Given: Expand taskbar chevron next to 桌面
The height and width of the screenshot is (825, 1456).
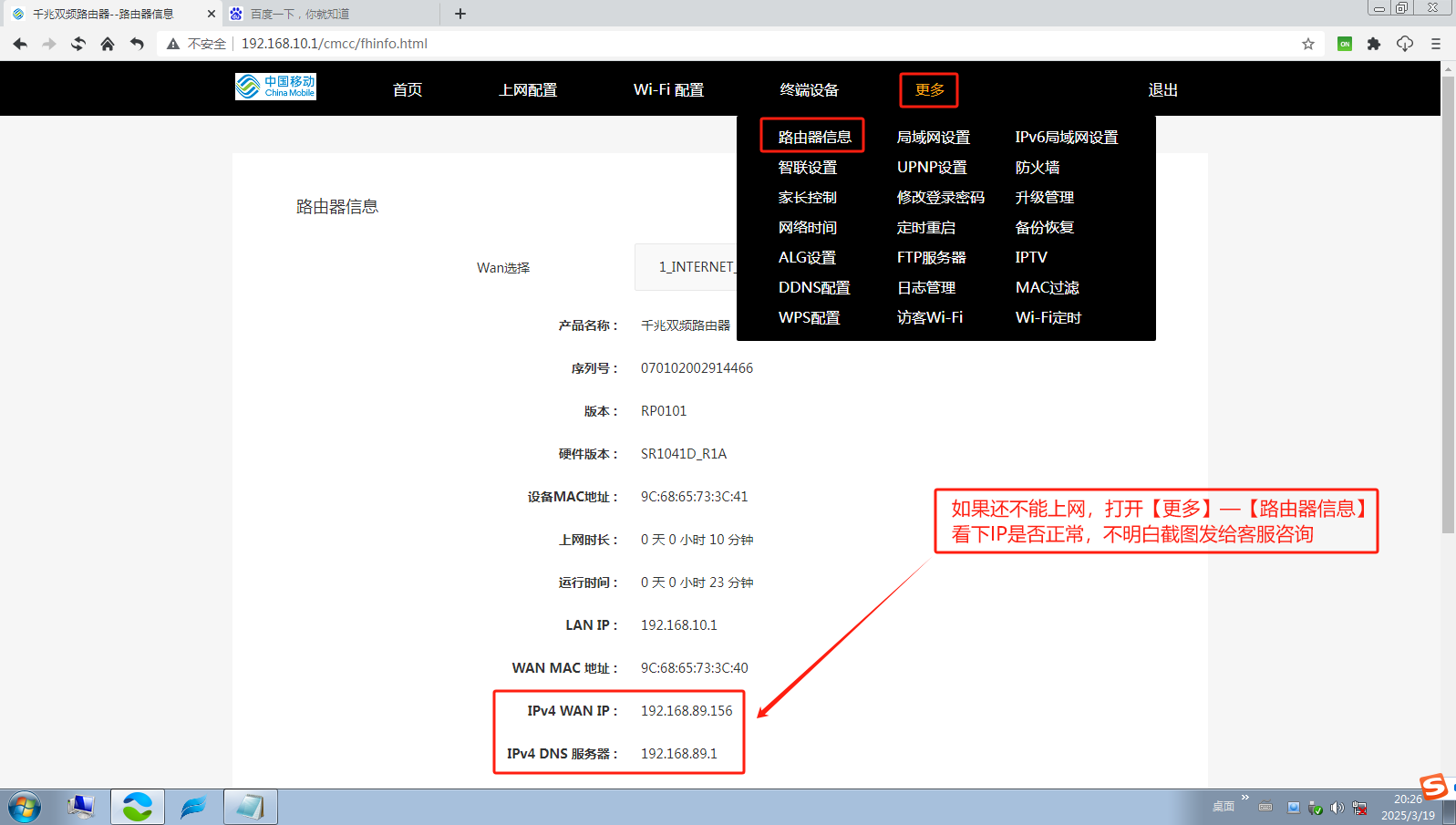Looking at the screenshot, I should 1244,798.
